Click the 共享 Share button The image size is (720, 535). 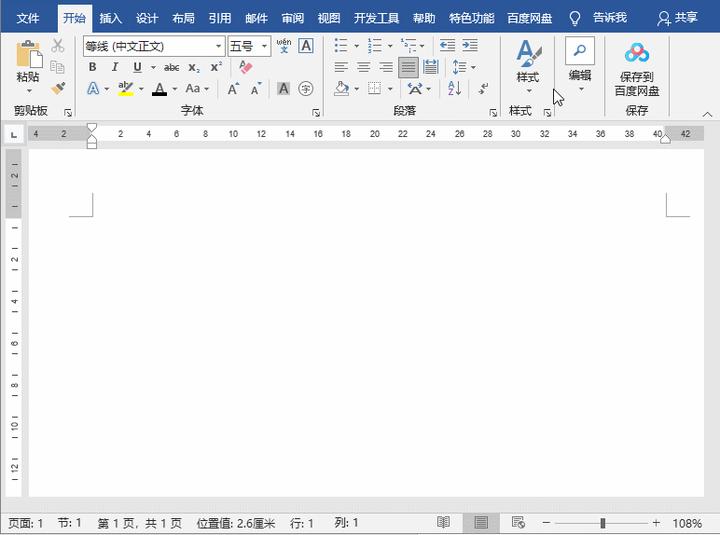pyautogui.click(x=677, y=18)
